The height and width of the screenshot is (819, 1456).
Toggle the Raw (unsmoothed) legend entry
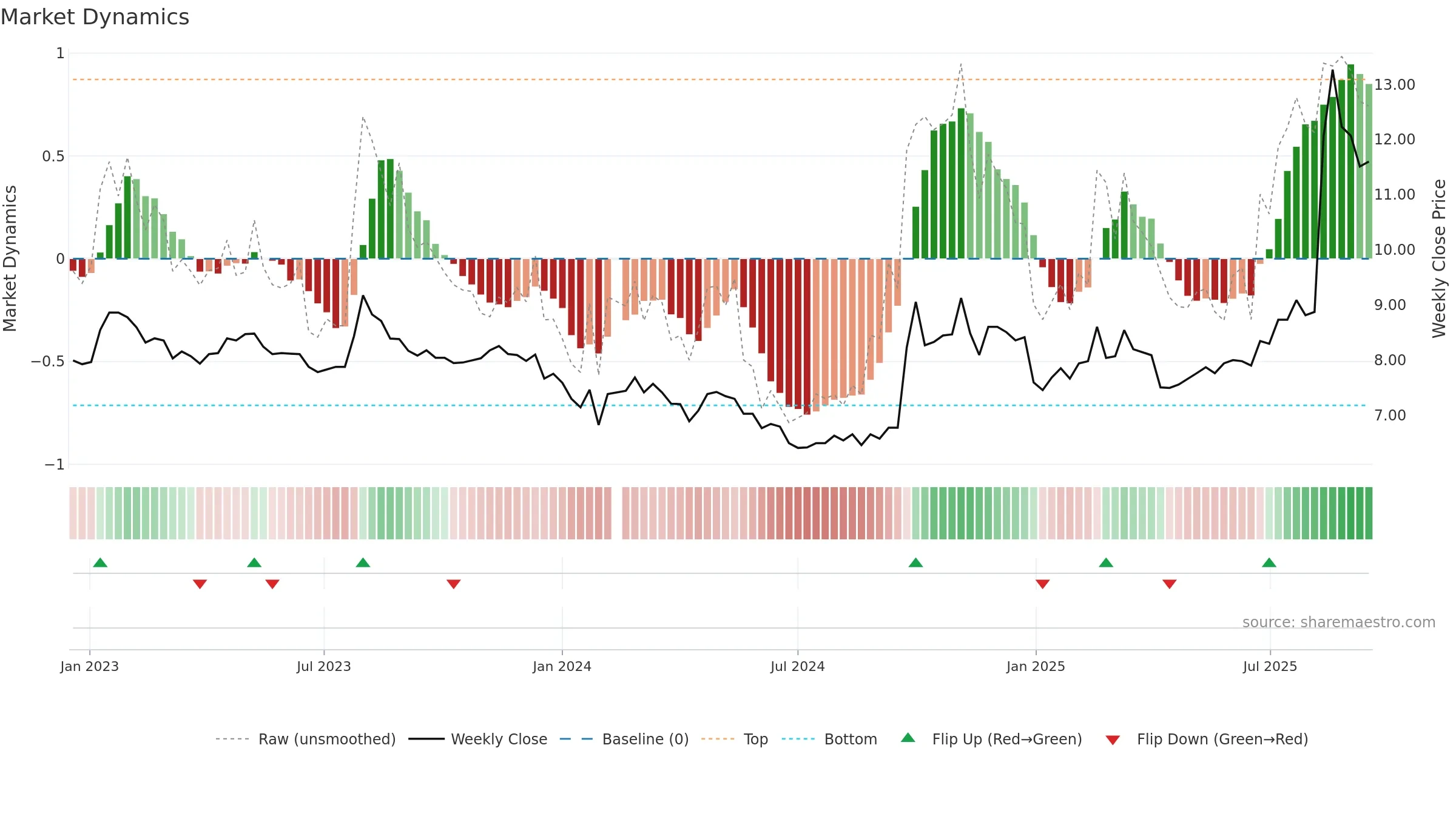(306, 739)
